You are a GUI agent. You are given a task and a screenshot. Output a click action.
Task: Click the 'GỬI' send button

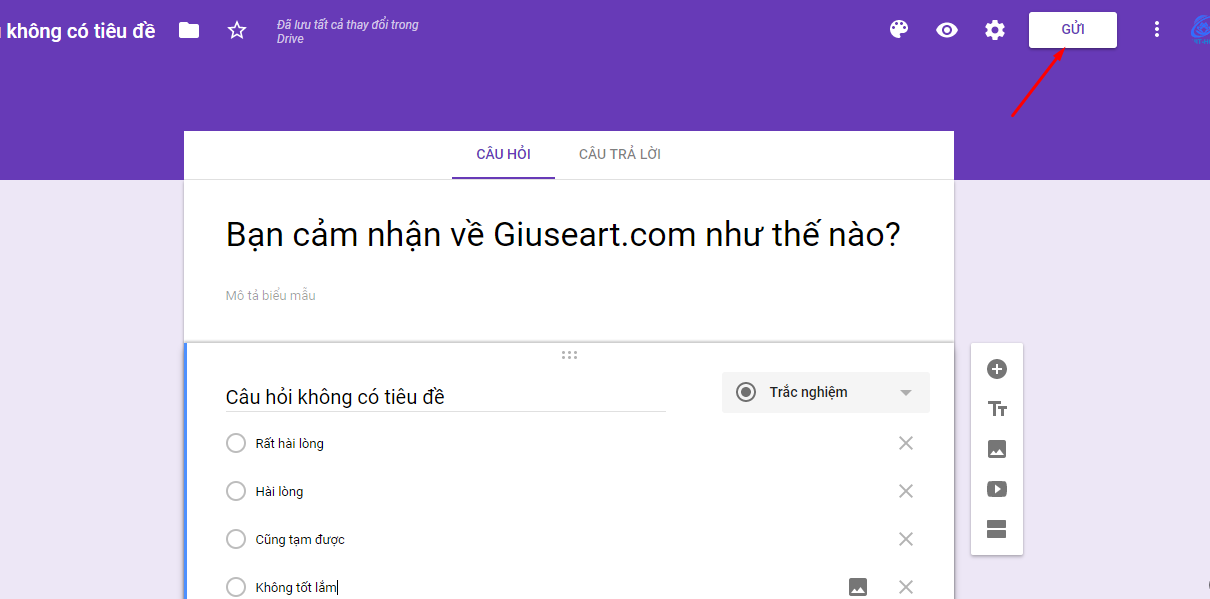[1073, 30]
